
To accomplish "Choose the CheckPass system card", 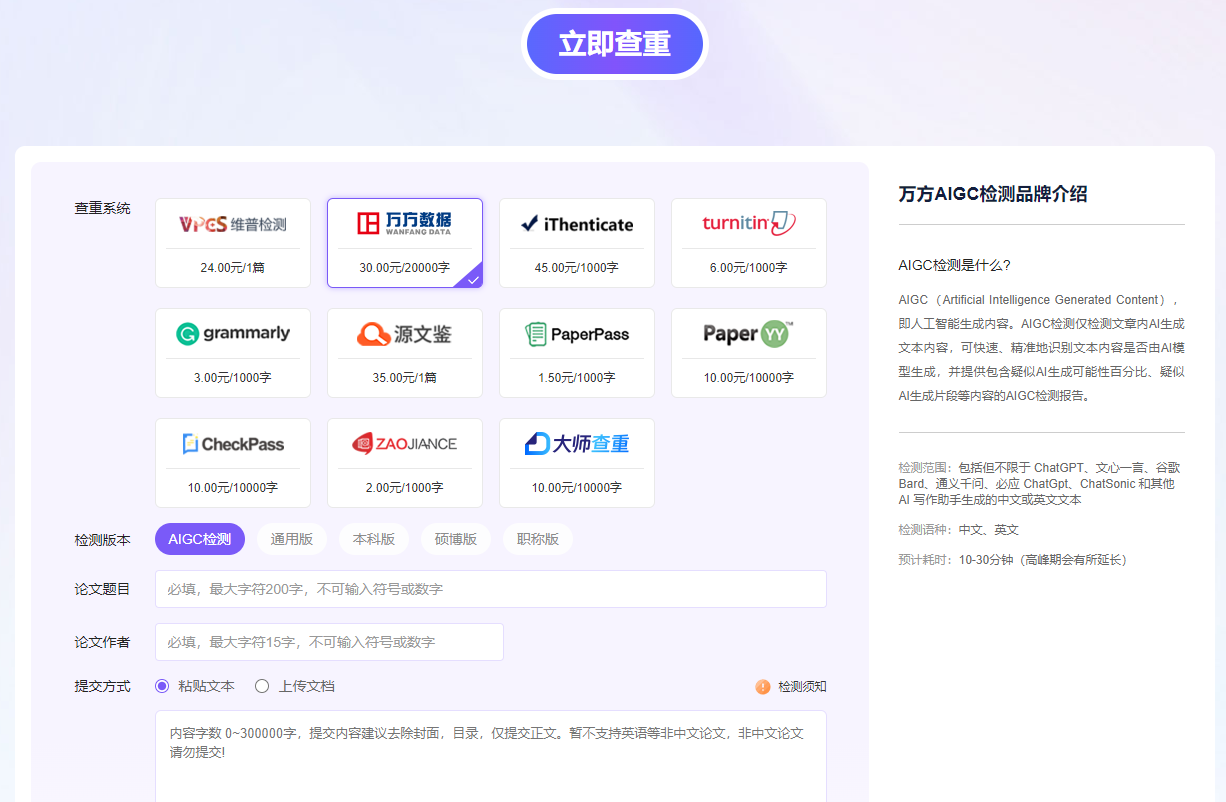I will tap(233, 463).
